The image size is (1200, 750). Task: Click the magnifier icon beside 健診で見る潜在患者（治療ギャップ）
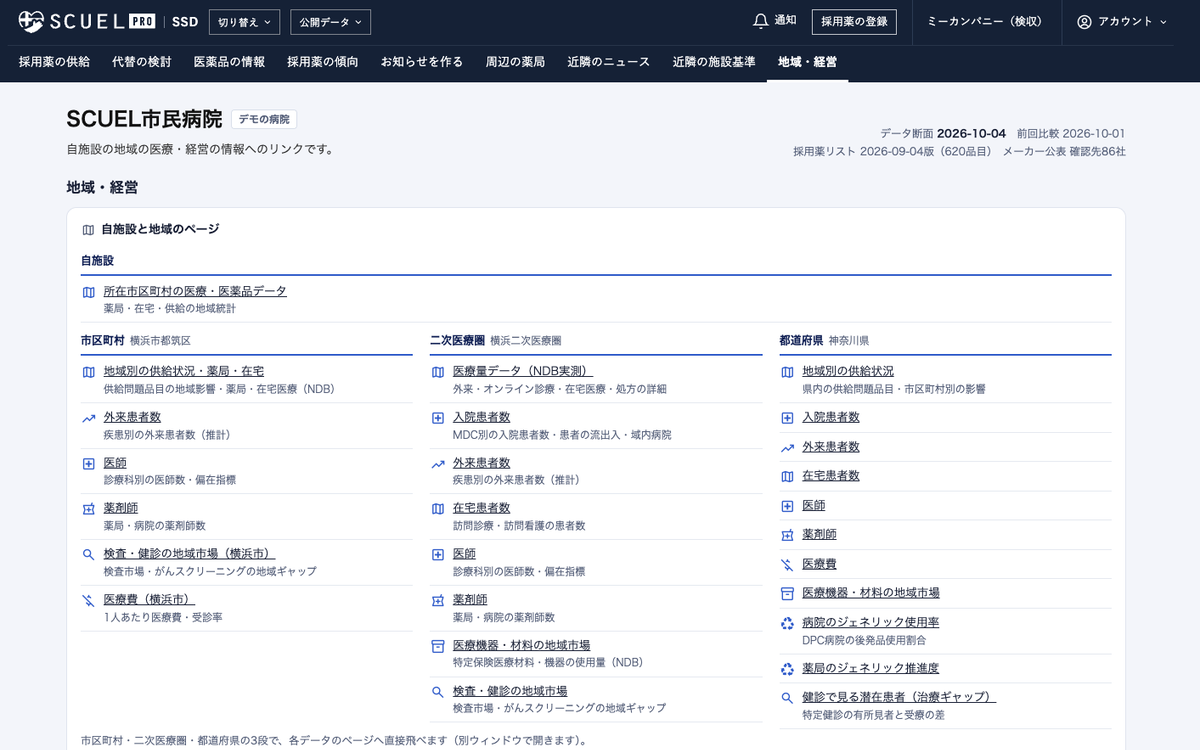click(x=787, y=698)
